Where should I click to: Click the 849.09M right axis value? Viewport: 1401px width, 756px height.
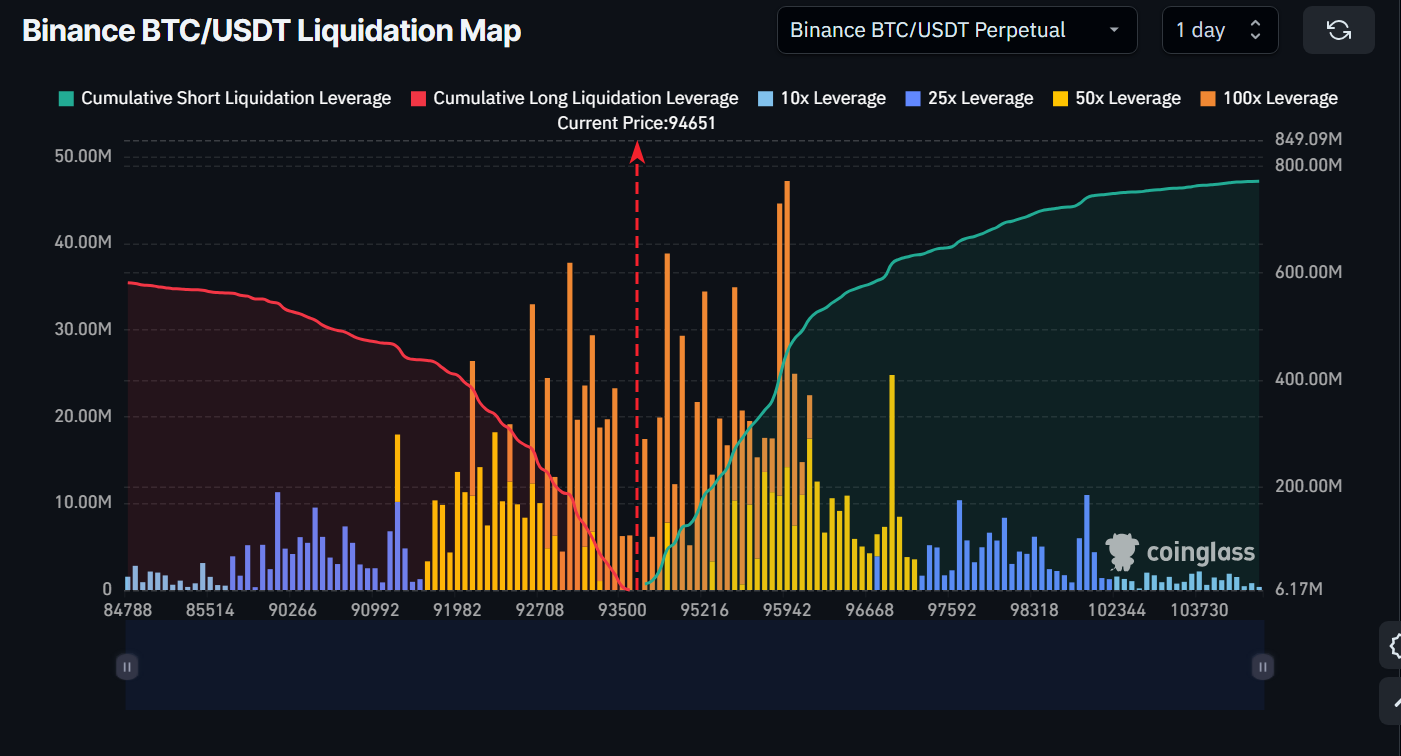pos(1308,139)
